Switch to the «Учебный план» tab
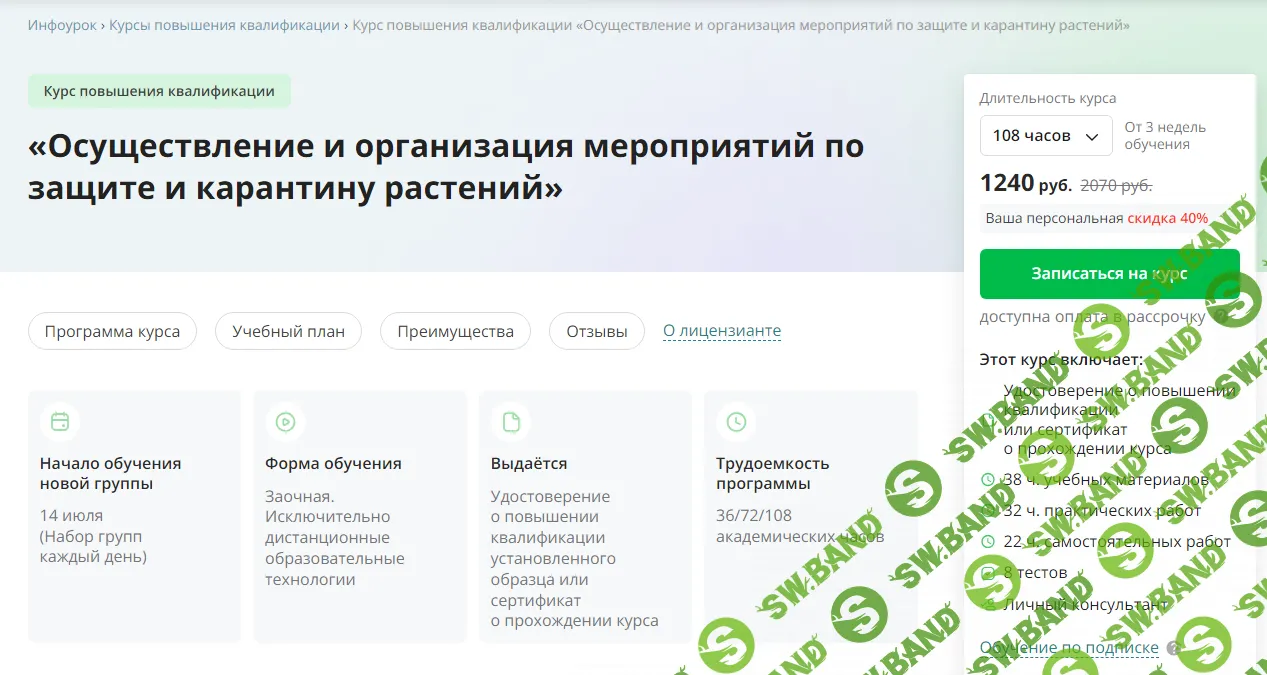This screenshot has height=675, width=1267. click(x=288, y=330)
